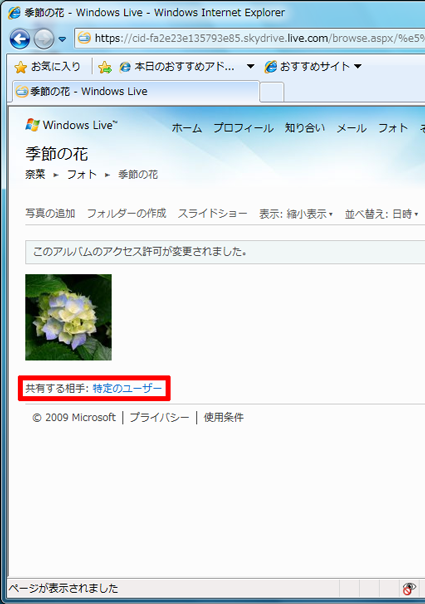425x604 pixels.
Task: Open the hydrangea photo thumbnail
Action: 69,317
